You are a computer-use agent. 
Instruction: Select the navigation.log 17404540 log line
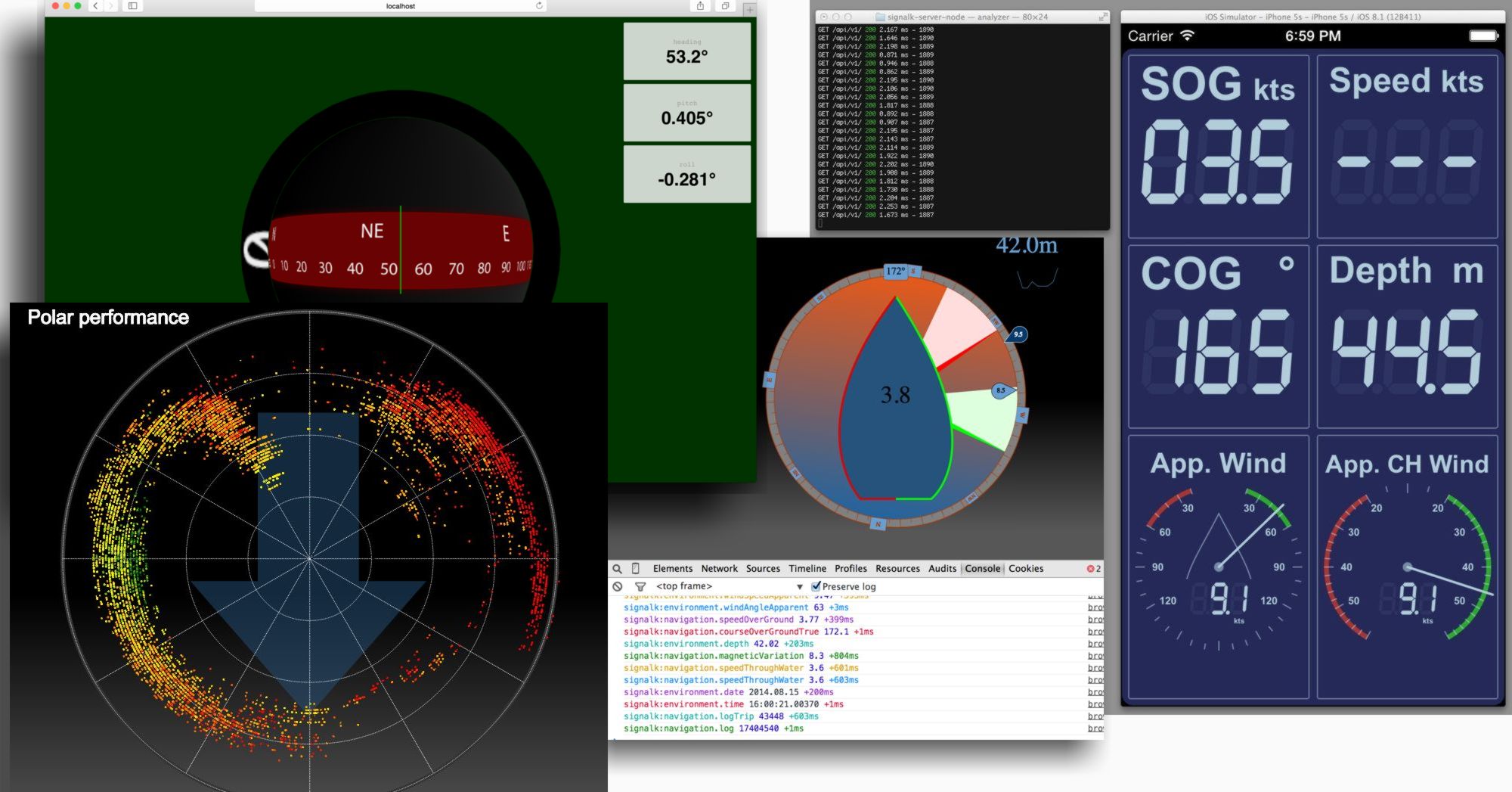coord(854,728)
